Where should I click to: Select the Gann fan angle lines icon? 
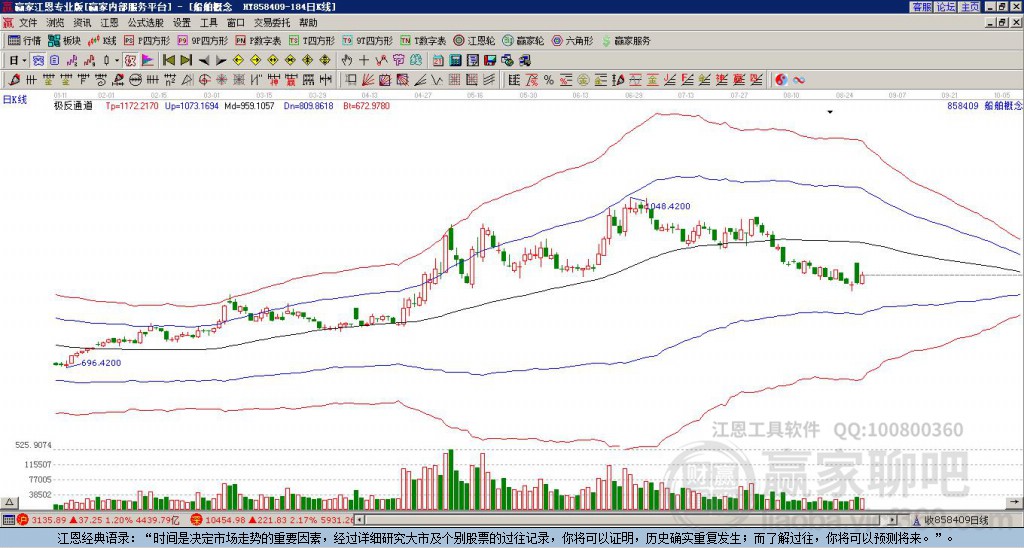pos(368,80)
